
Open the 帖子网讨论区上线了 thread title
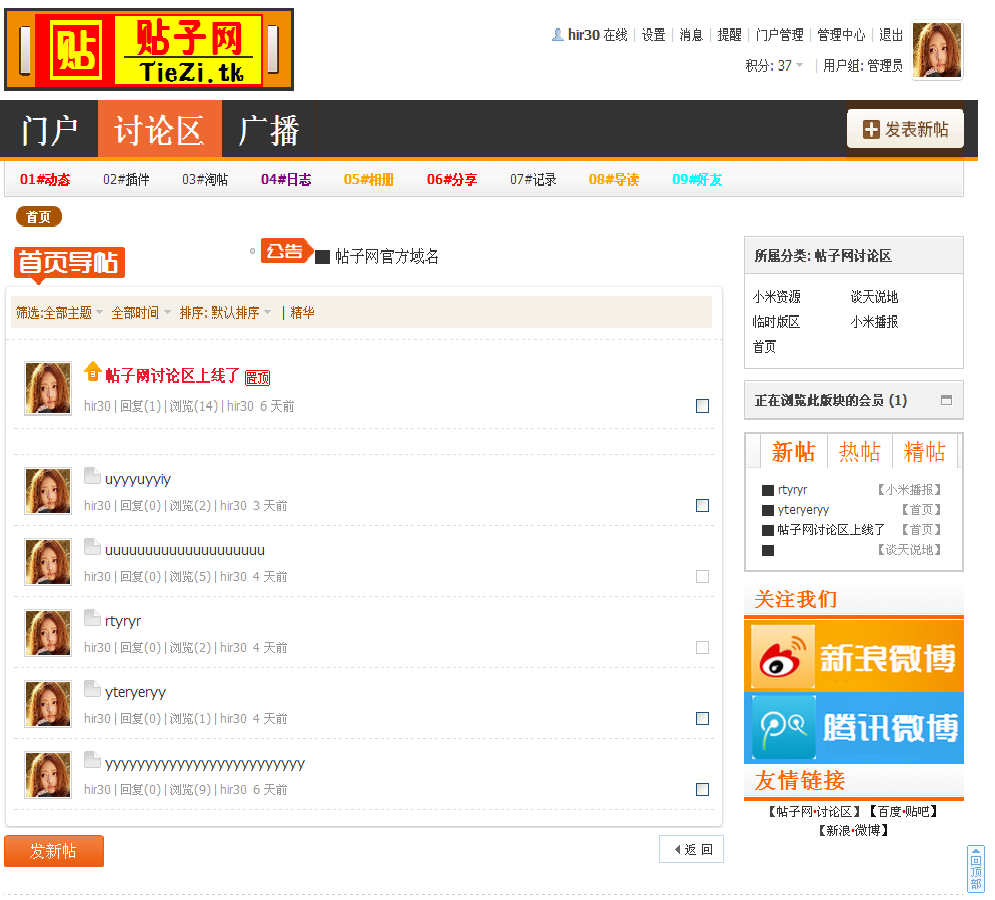[x=172, y=376]
